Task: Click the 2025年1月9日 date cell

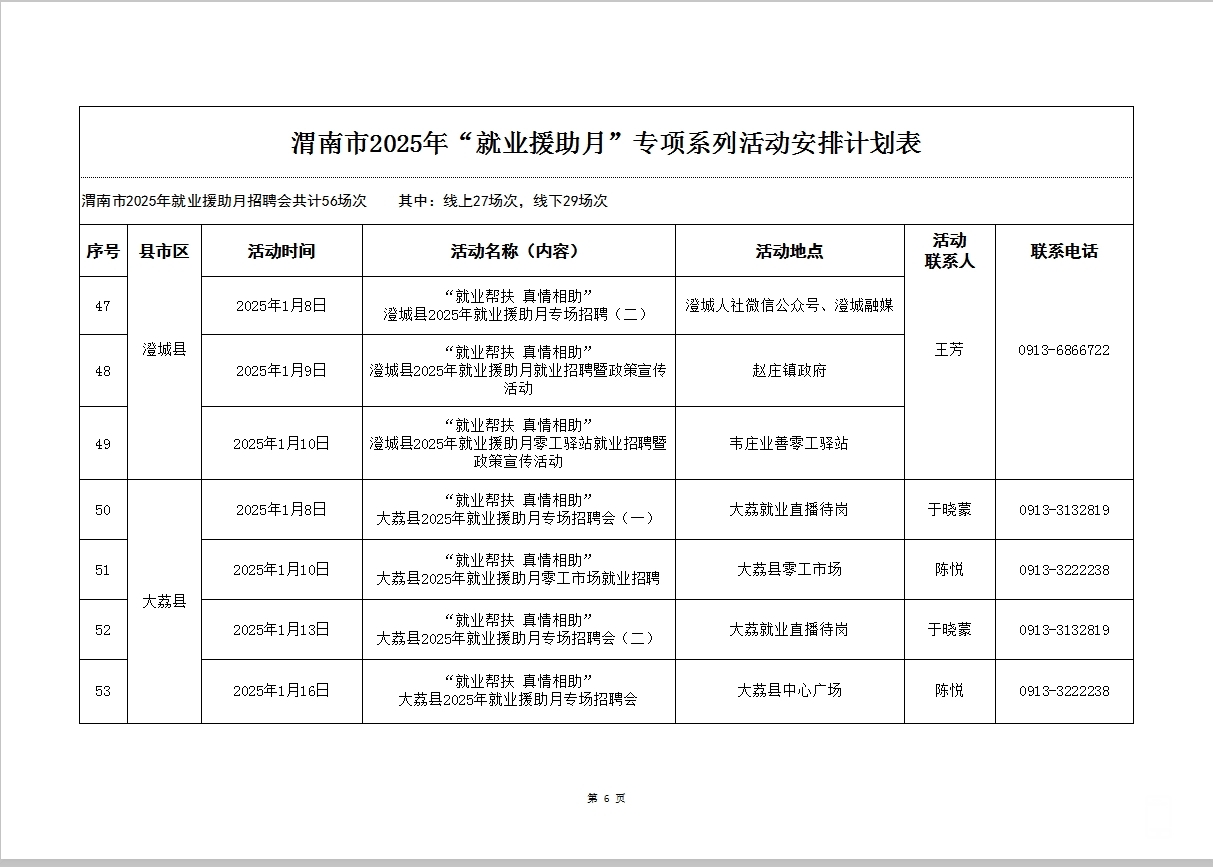Action: click(x=281, y=370)
